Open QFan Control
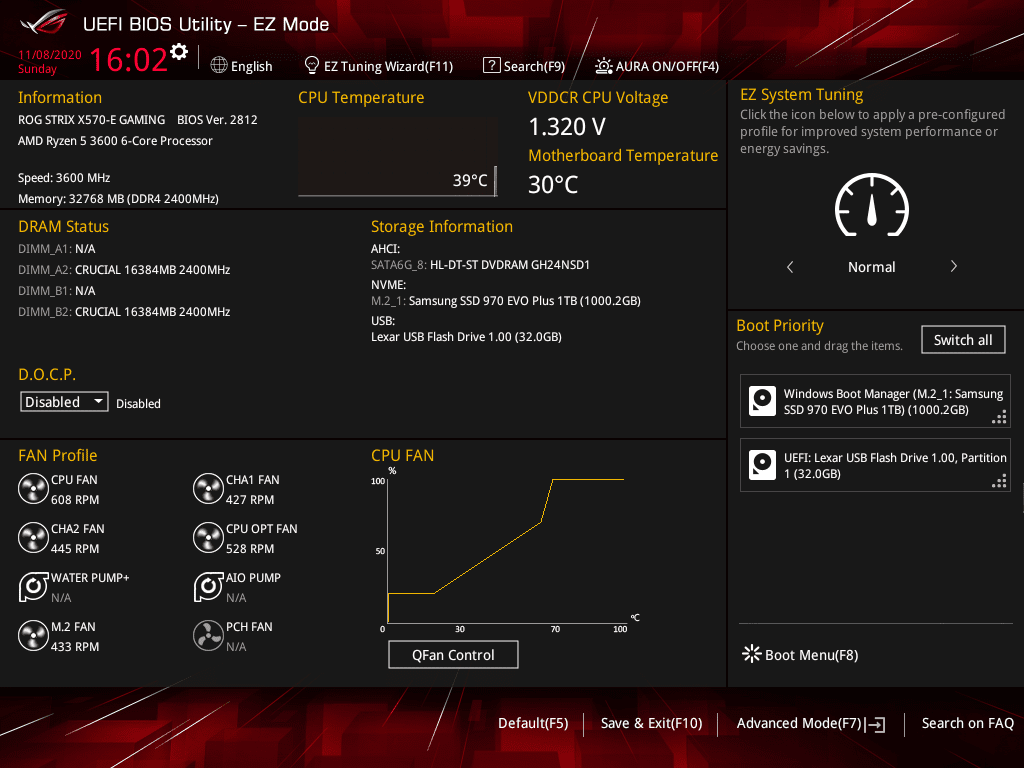 click(x=453, y=654)
